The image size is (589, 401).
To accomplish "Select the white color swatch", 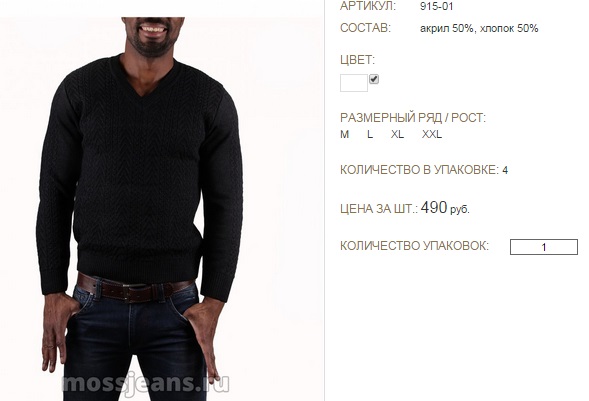I will pyautogui.click(x=354, y=83).
